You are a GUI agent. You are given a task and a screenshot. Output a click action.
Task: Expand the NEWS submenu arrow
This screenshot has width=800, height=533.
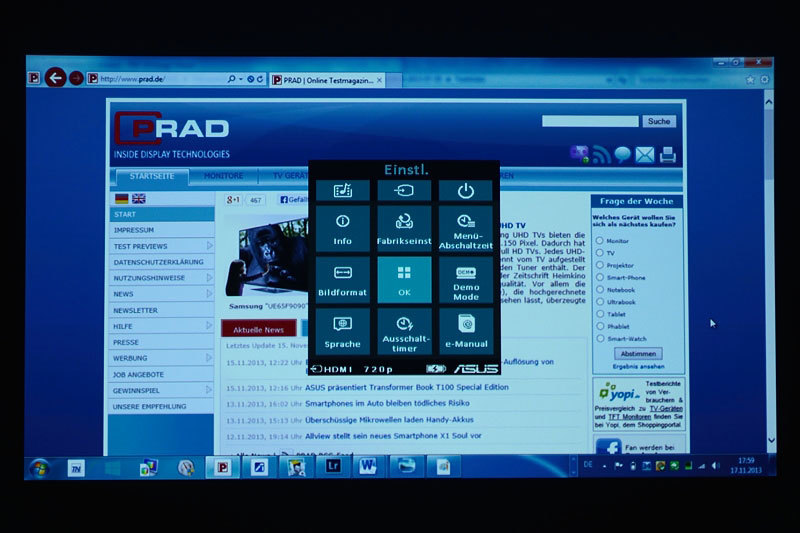pos(209,293)
